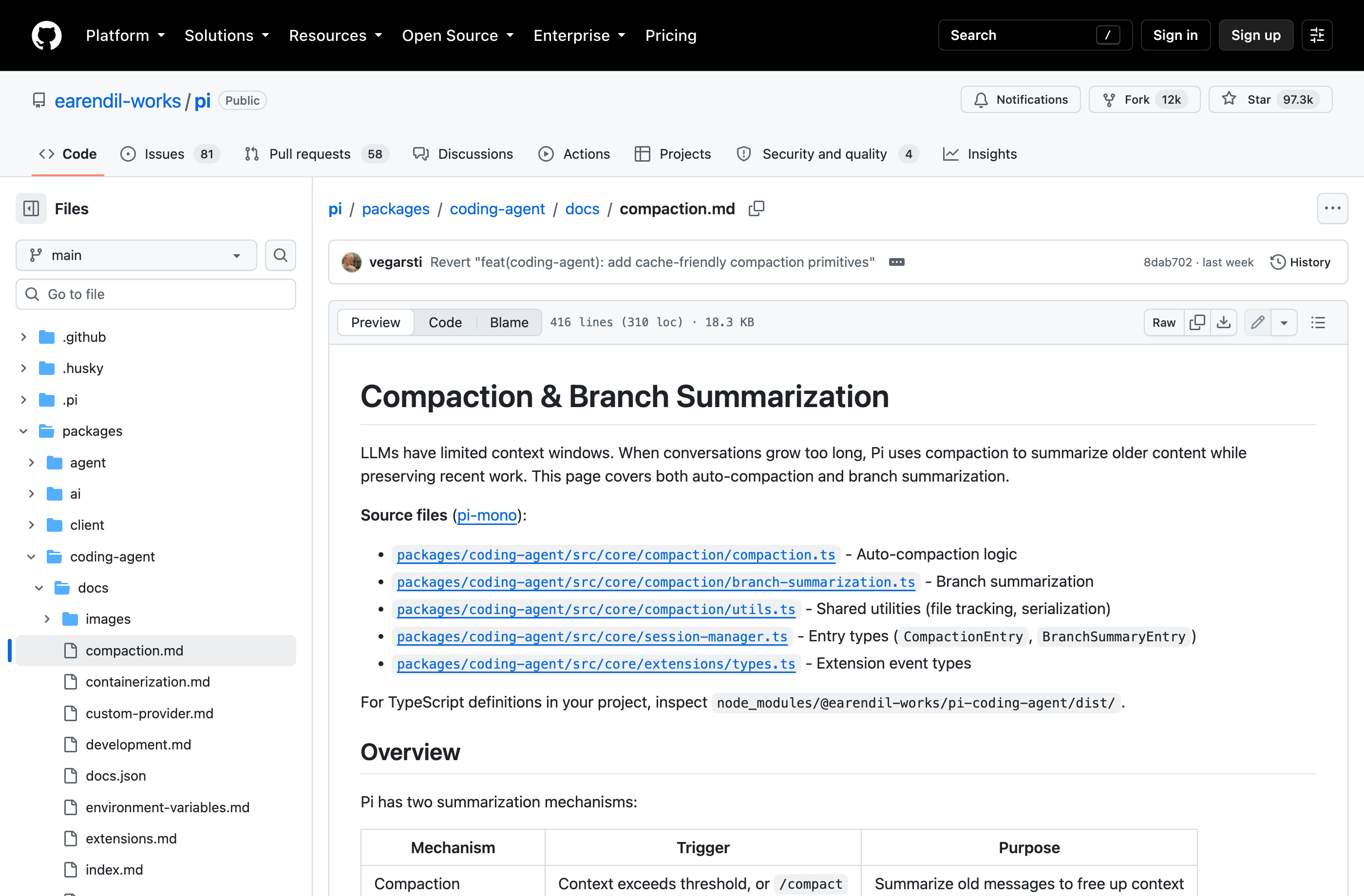1364x896 pixels.
Task: Copy the compaction.md file path
Action: coord(757,208)
